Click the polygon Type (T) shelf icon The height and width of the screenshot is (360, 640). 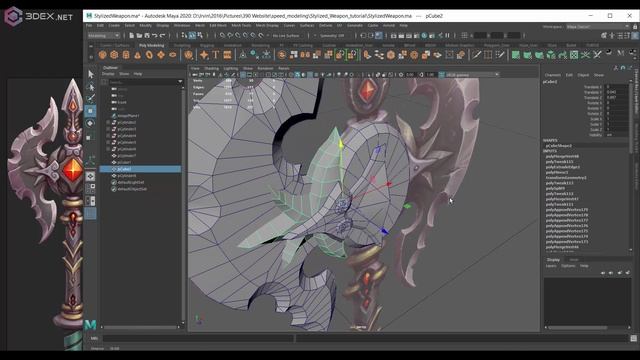click(216, 55)
